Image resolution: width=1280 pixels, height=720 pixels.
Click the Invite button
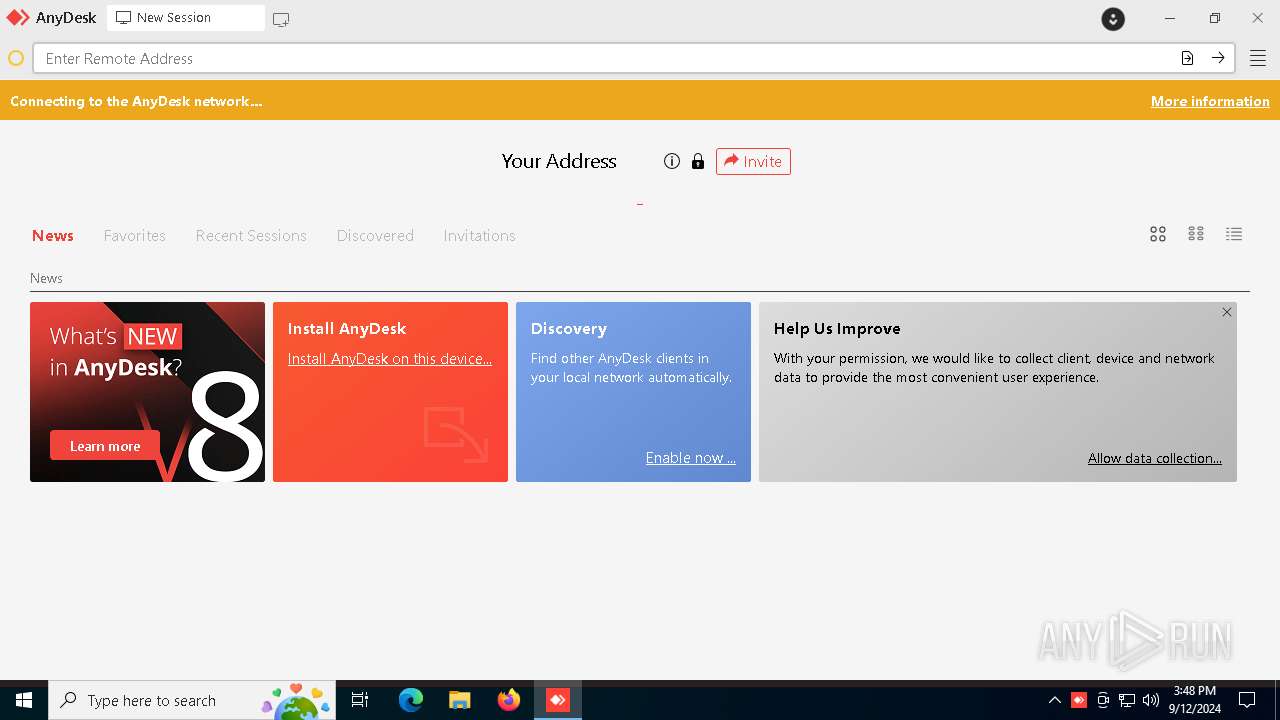(753, 161)
